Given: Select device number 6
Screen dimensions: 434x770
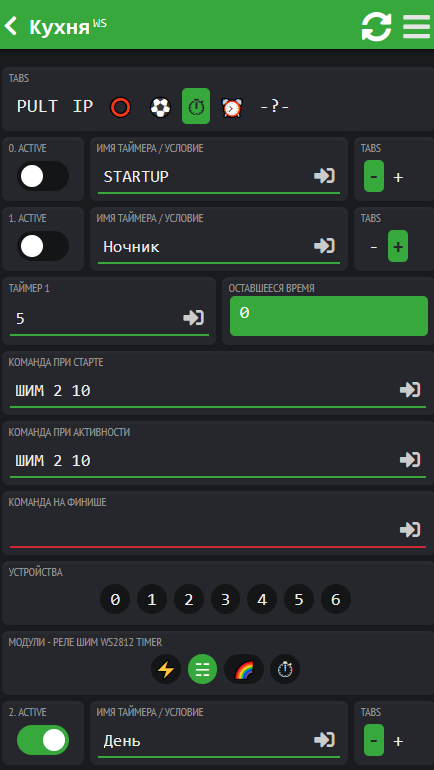Looking at the screenshot, I should coord(336,599).
